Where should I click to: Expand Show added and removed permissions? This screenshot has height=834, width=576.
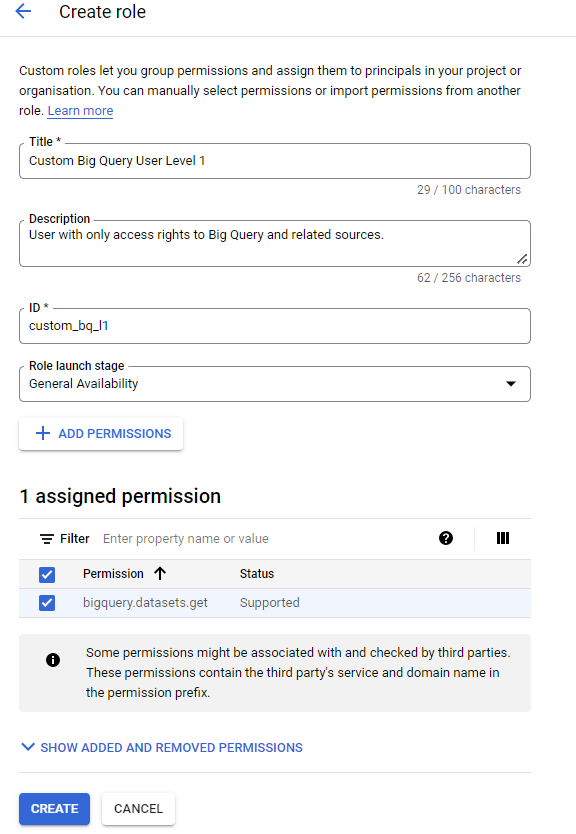pyautogui.click(x=162, y=747)
